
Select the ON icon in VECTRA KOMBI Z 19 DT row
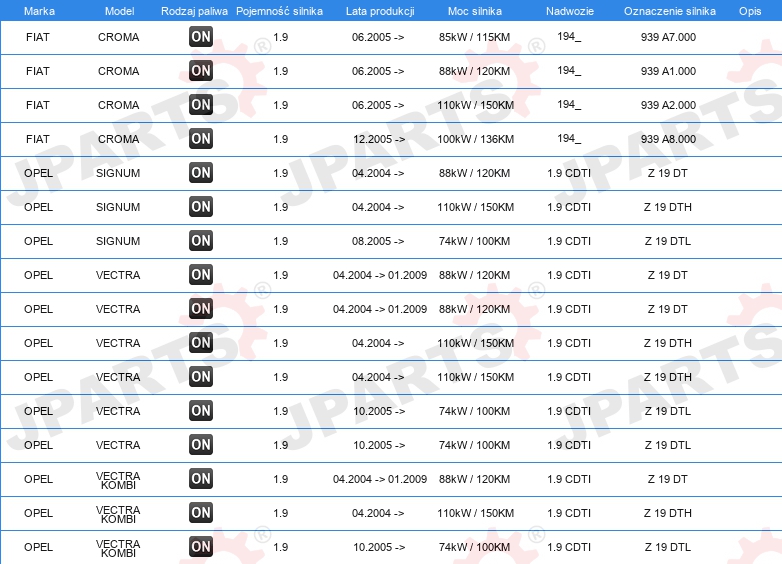(201, 479)
